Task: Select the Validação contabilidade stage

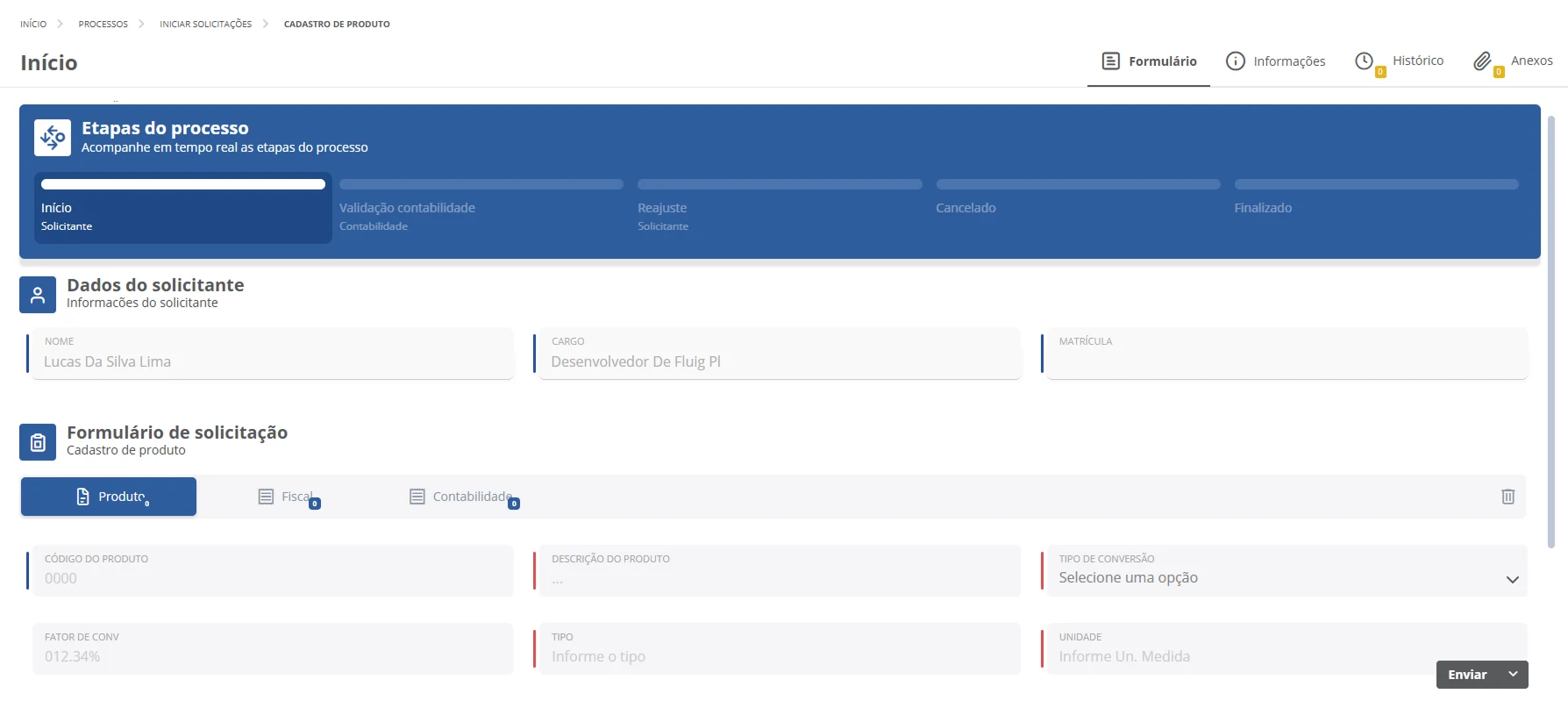Action: 481,208
